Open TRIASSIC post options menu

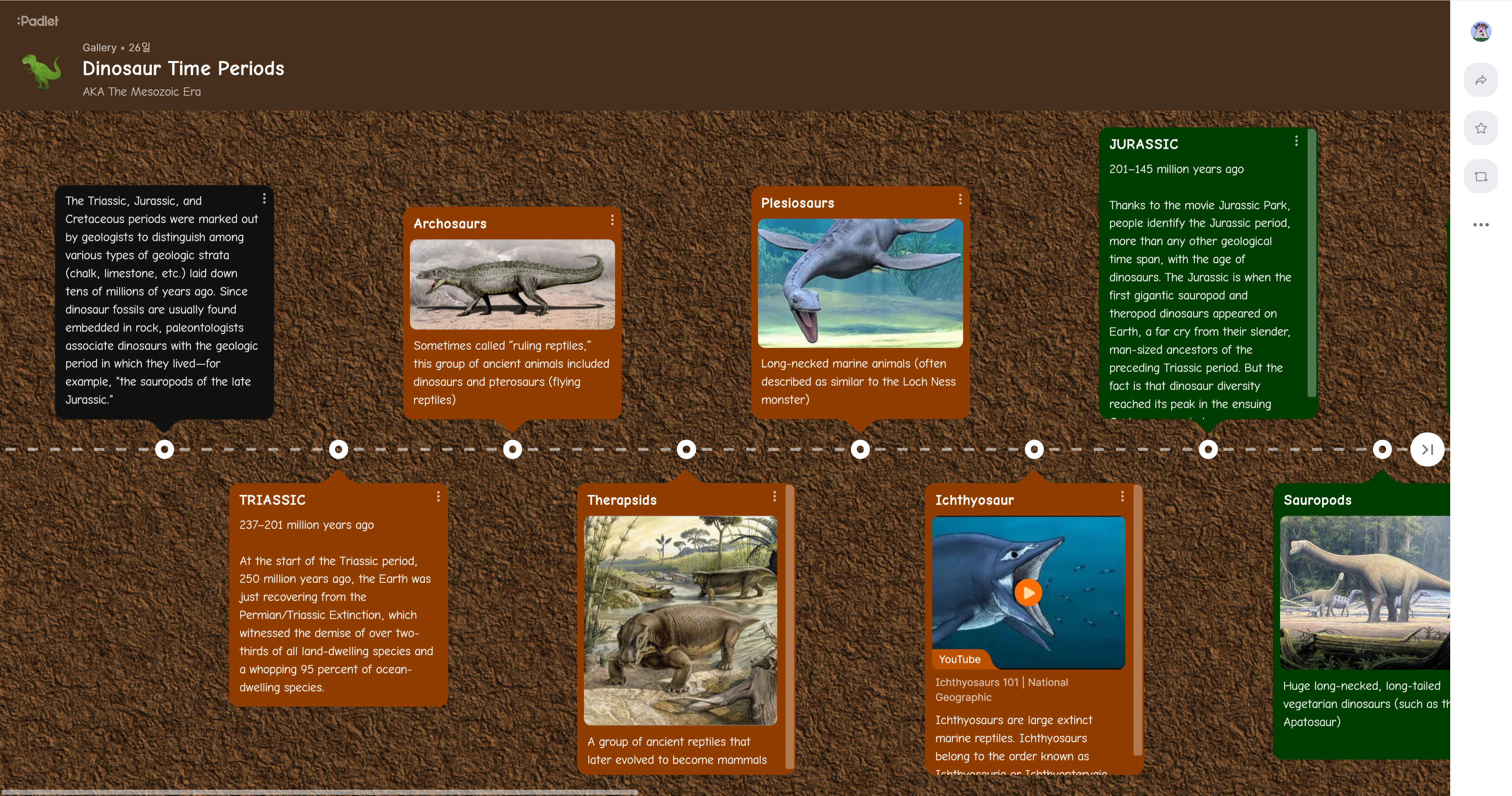[x=438, y=497]
